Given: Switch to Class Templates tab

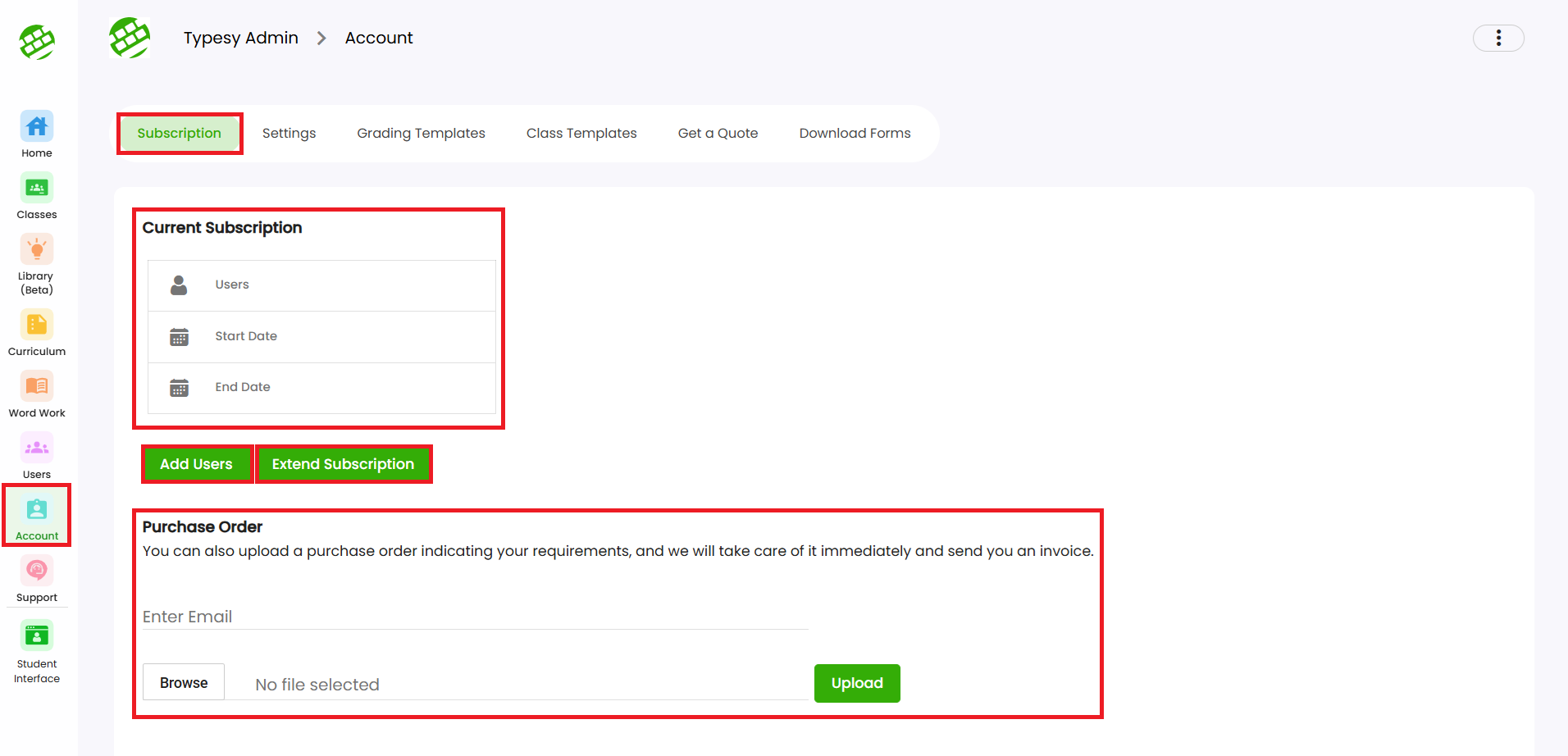Looking at the screenshot, I should coord(581,134).
